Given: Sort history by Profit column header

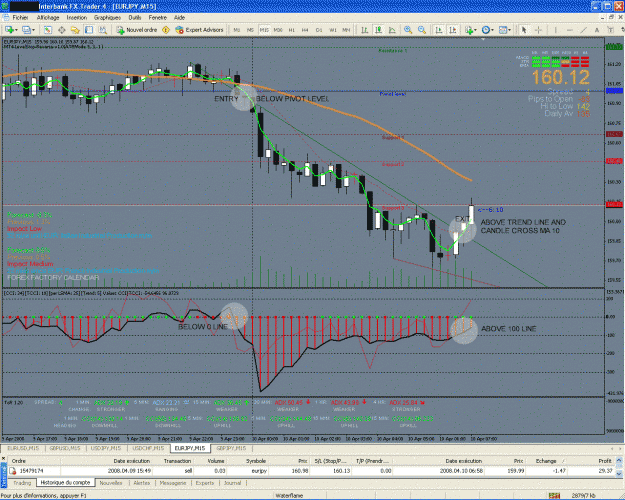Looking at the screenshot, I should coord(591,461).
